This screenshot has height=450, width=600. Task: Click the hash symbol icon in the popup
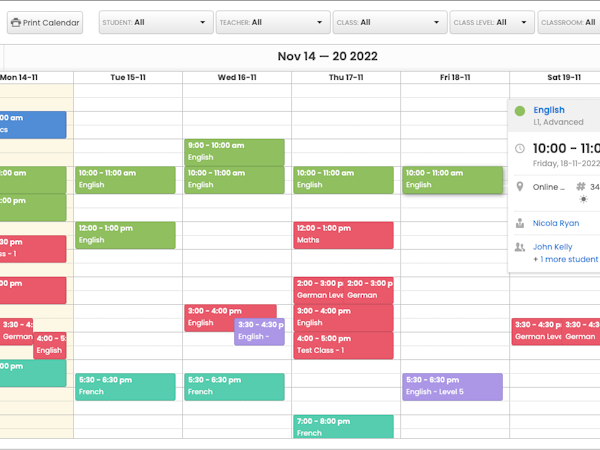[581, 187]
